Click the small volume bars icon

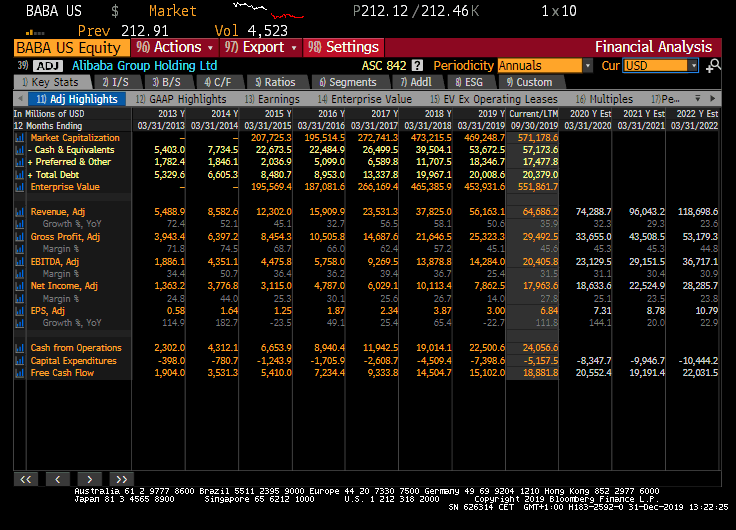(x=35, y=32)
